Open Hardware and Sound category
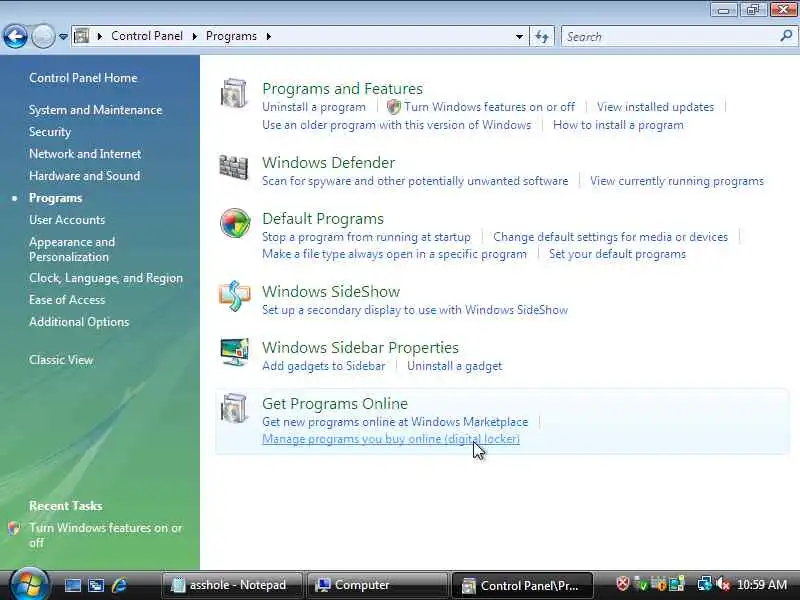This screenshot has width=800, height=600. tap(85, 176)
